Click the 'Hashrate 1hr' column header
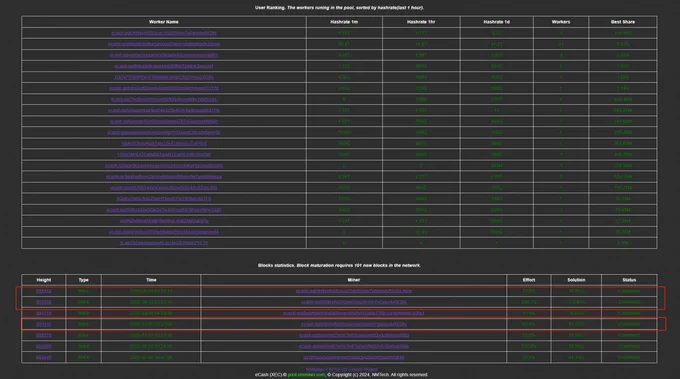Image resolution: width=680 pixels, height=379 pixels. pos(421,22)
